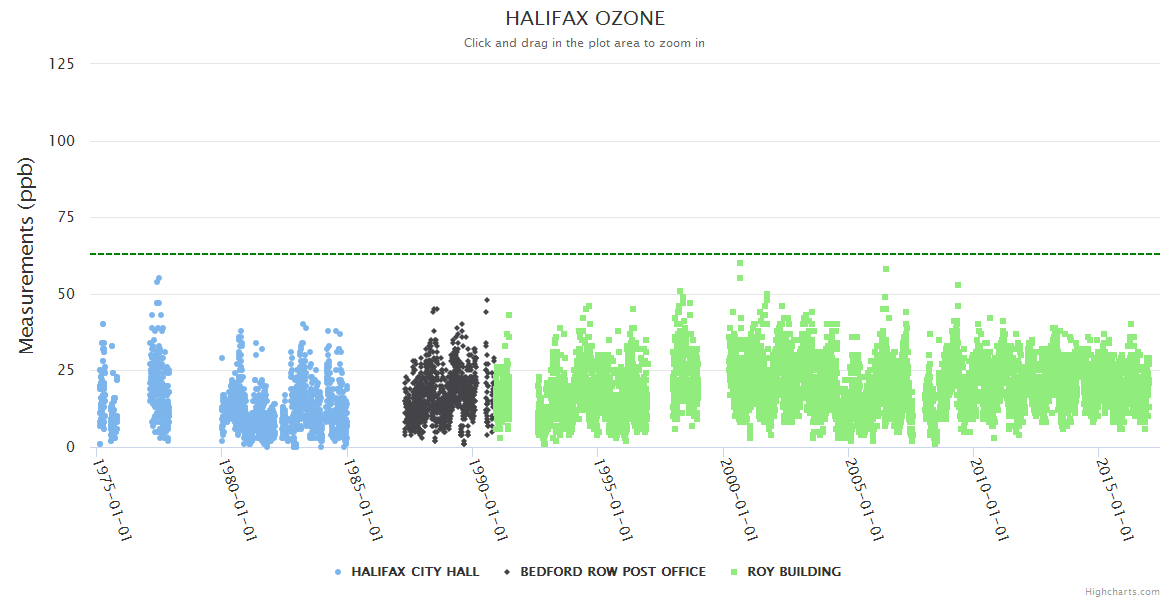Click the 2005-01-01 date tick label
The height and width of the screenshot is (600, 1170).
865,498
